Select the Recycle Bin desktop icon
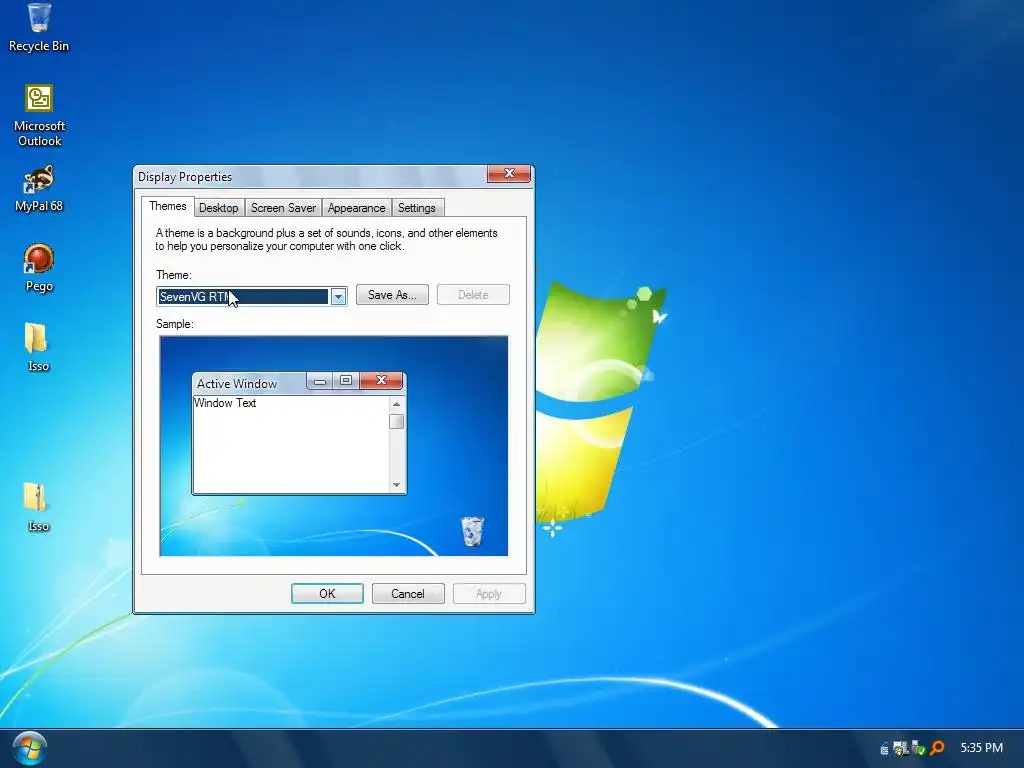1024x768 pixels. pyautogui.click(x=39, y=27)
